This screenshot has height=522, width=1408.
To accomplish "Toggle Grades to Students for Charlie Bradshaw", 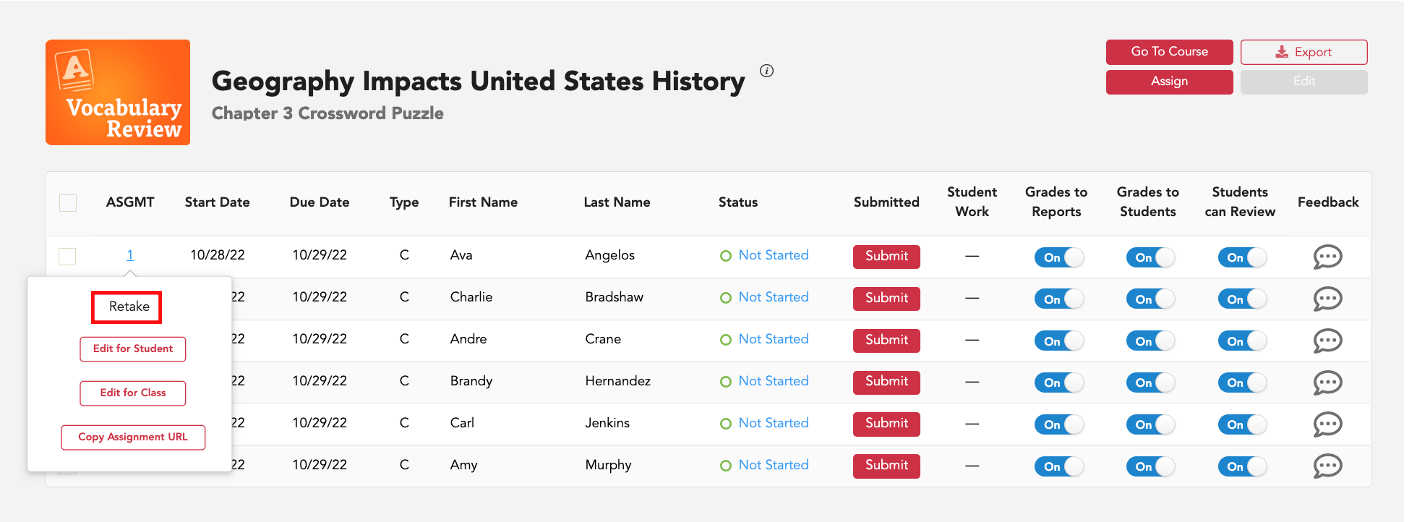I will (1151, 300).
